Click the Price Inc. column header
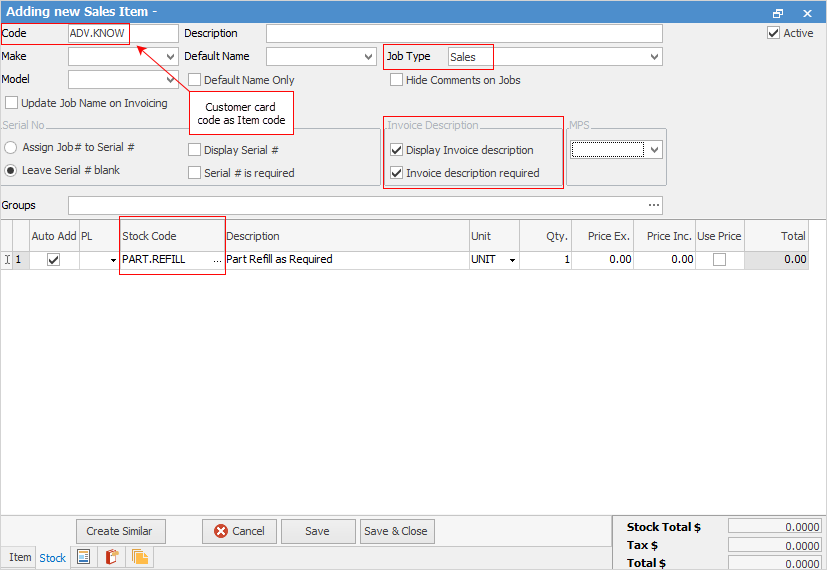This screenshot has width=827, height=570. [665, 236]
